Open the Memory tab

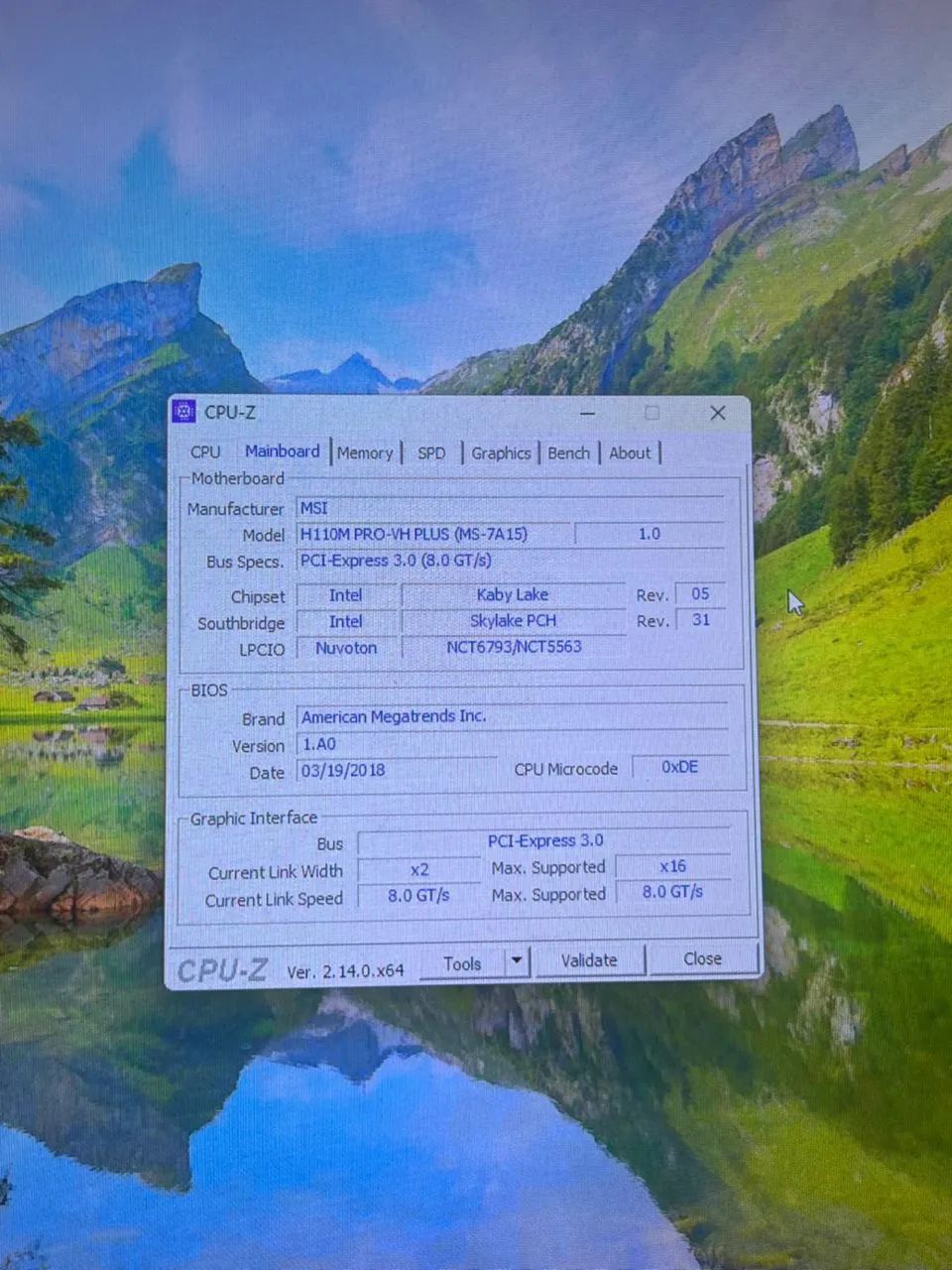365,453
